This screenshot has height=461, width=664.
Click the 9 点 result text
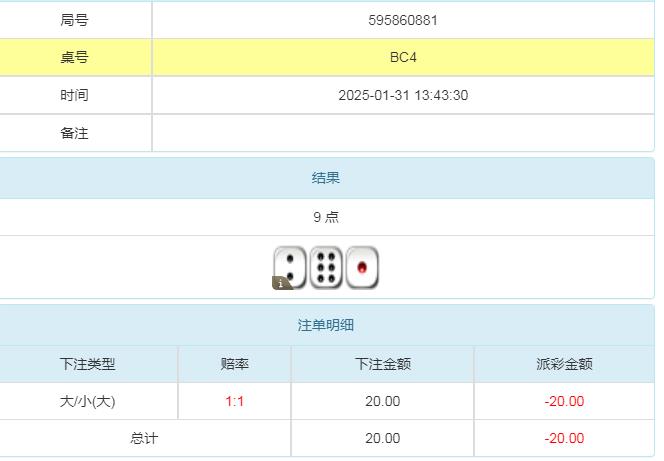[326, 216]
